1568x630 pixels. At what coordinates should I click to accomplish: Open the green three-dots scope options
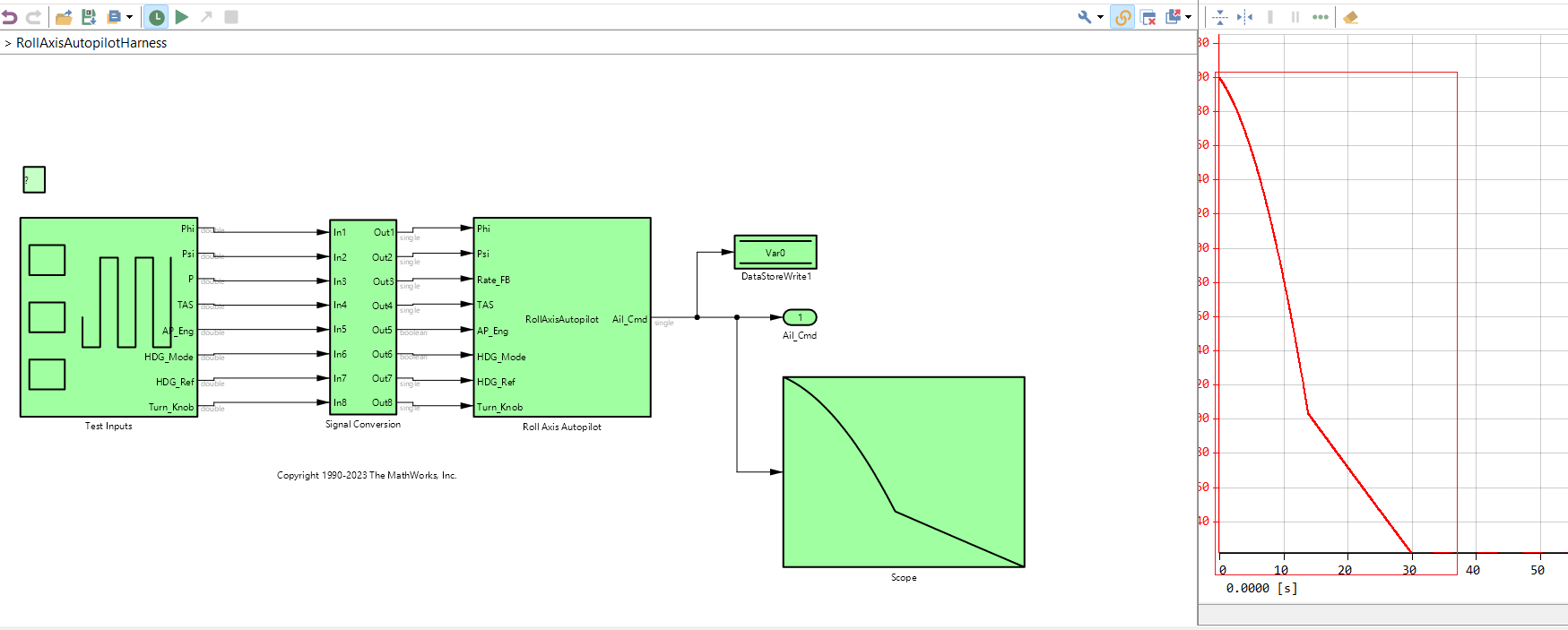click(1321, 17)
